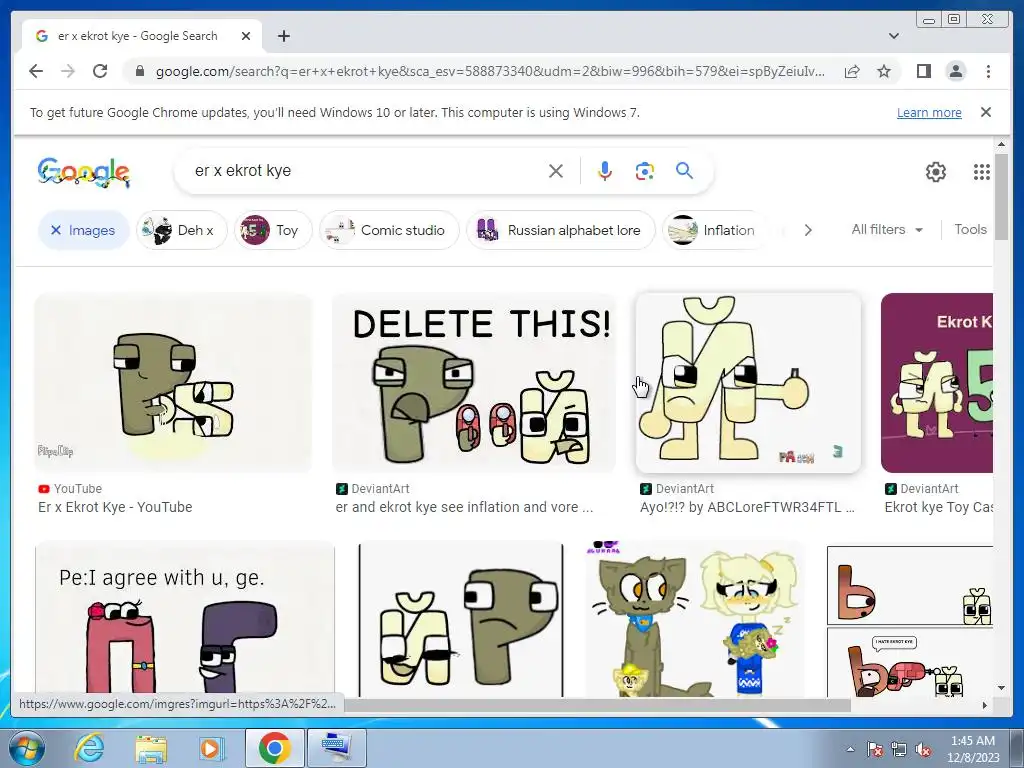Open the DELETE THIS! image result

(474, 383)
